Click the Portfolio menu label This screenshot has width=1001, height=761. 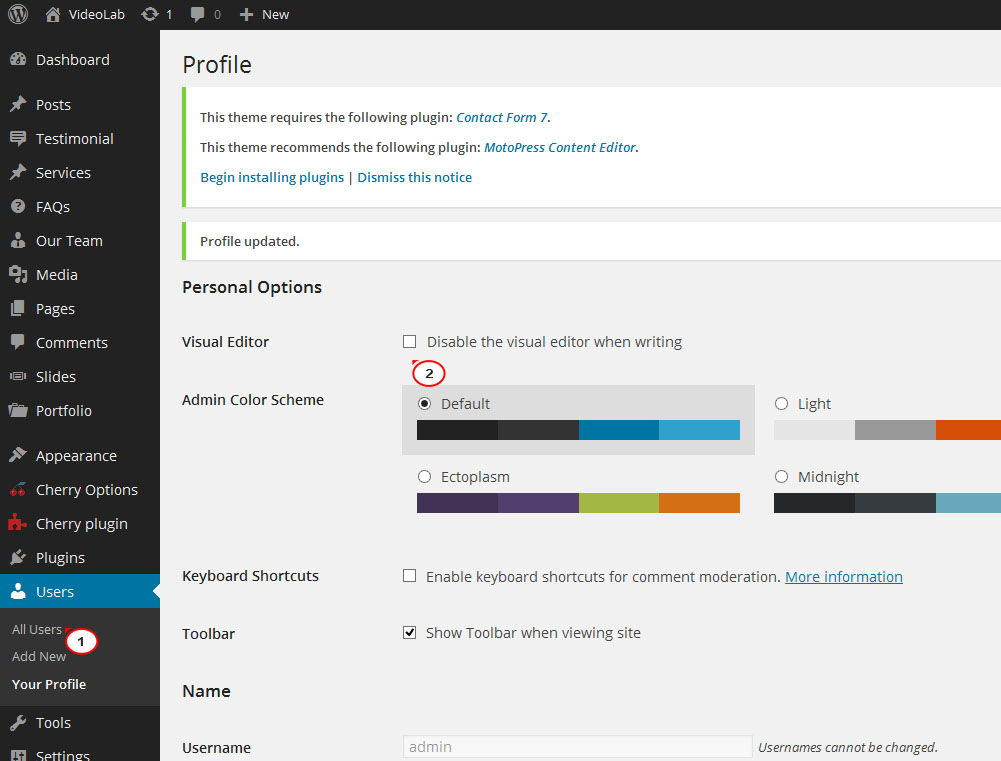64,411
